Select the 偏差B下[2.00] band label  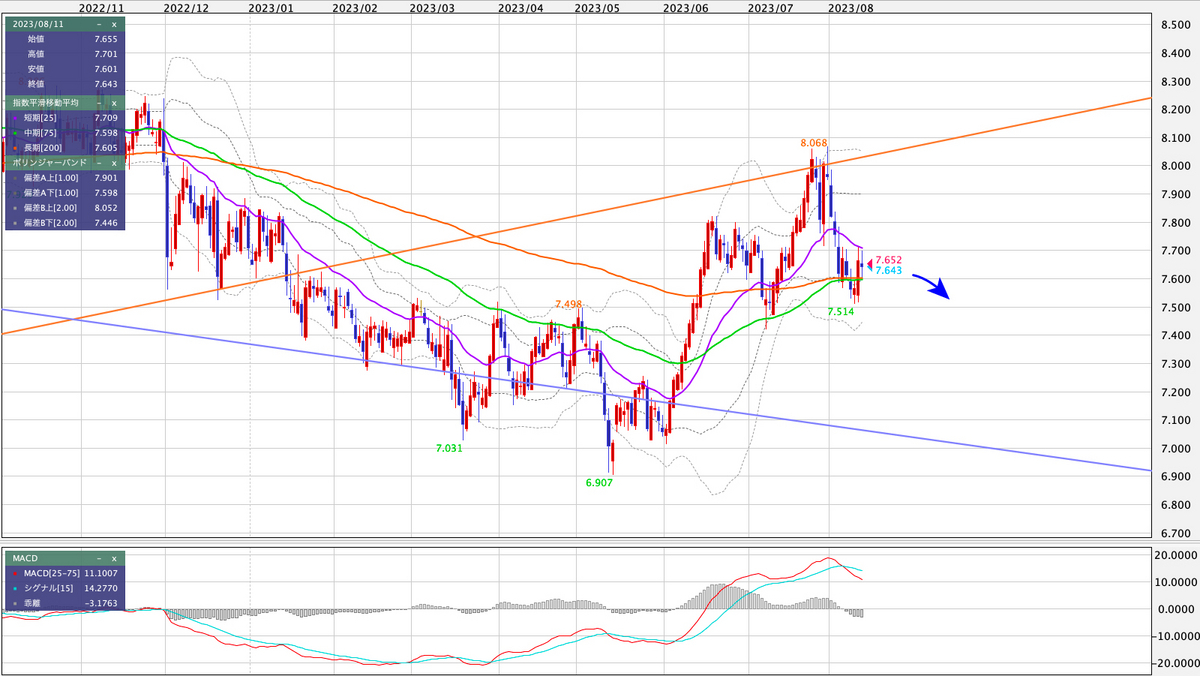[51, 223]
